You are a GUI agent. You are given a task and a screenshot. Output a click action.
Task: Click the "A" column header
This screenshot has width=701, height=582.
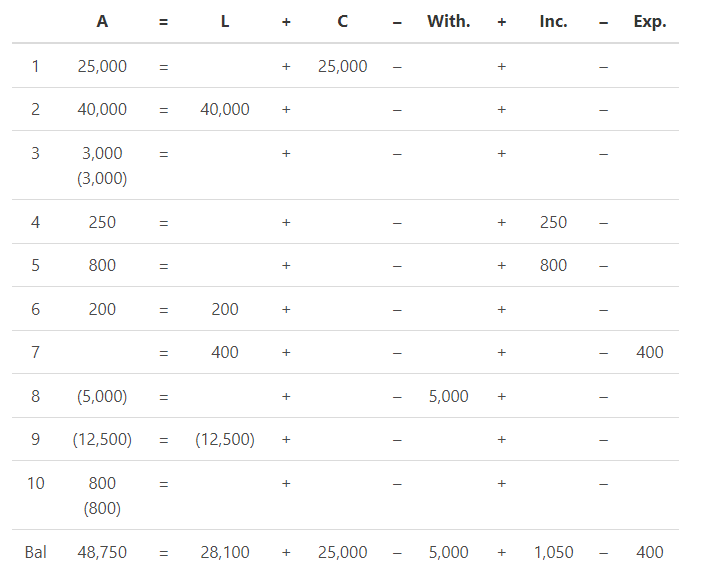(x=102, y=21)
